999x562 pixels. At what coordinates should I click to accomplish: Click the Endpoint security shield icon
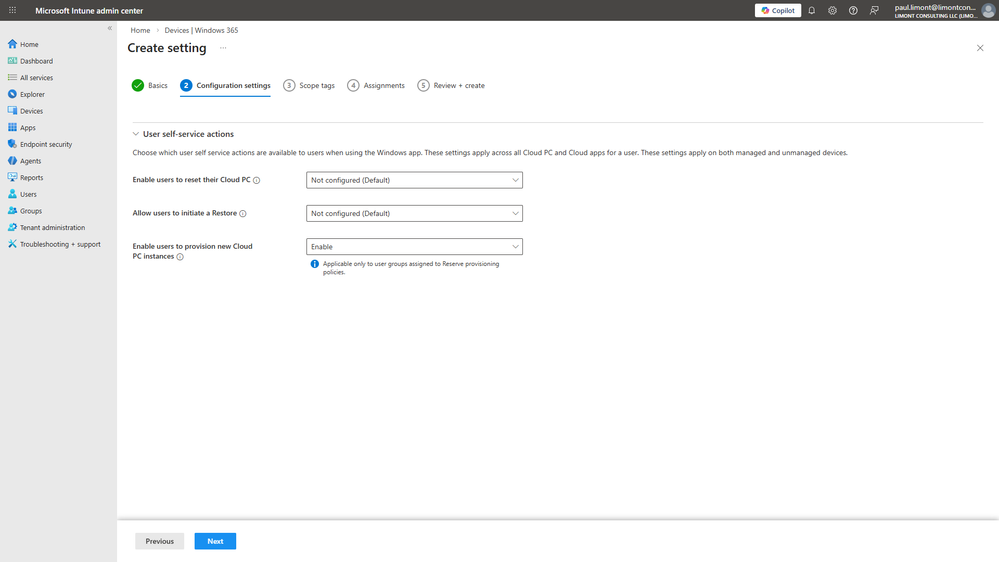(12, 144)
